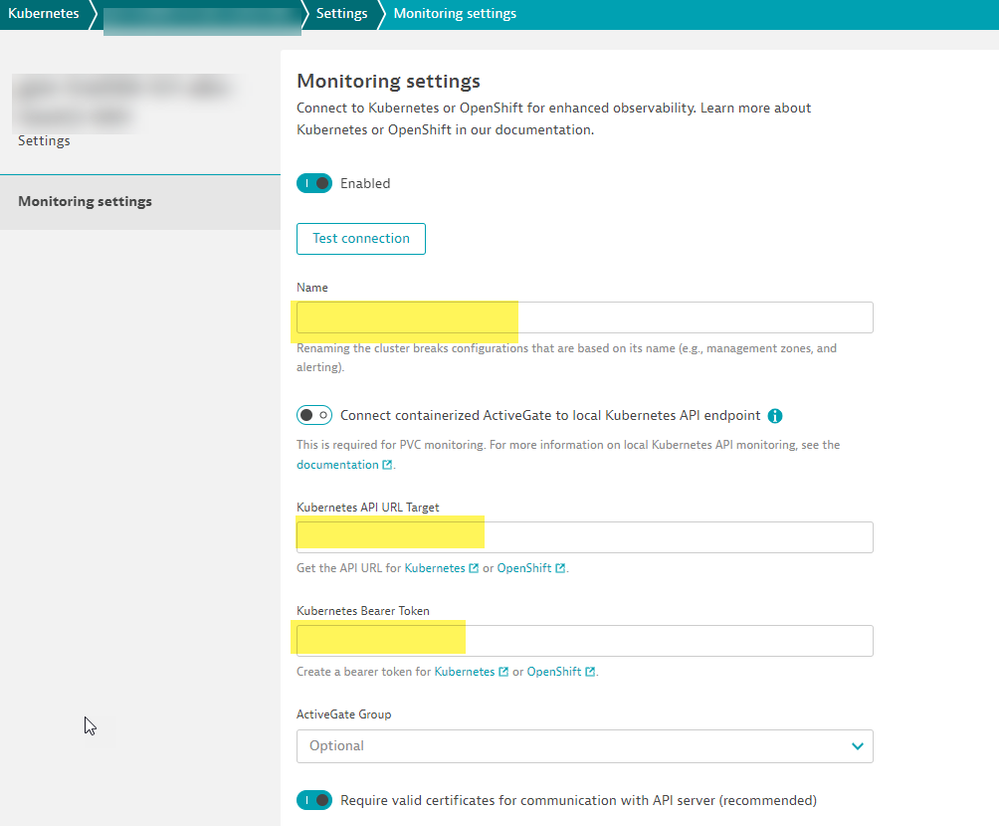
Task: Select Settings in the breadcrumb bar
Action: click(x=341, y=14)
